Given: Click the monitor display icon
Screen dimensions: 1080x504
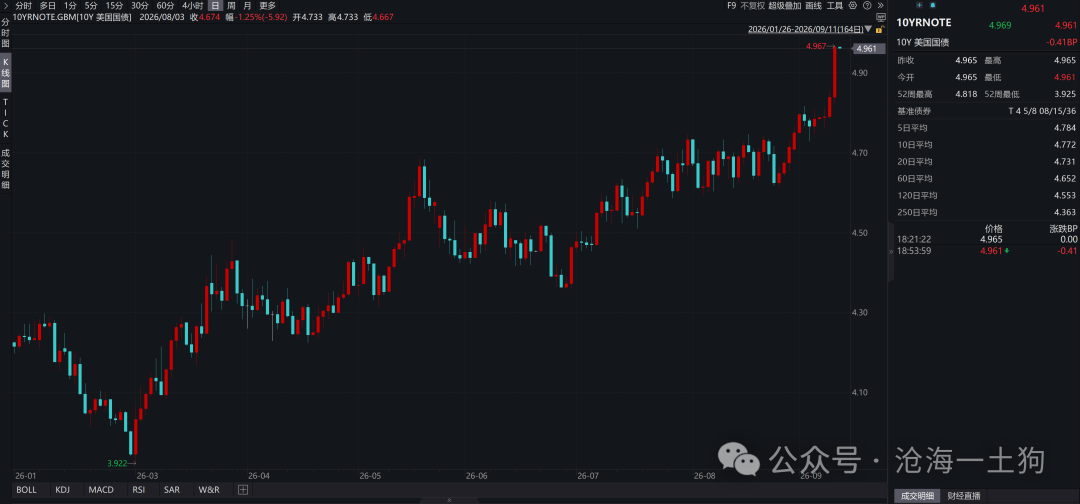Looking at the screenshot, I should (x=880, y=17).
